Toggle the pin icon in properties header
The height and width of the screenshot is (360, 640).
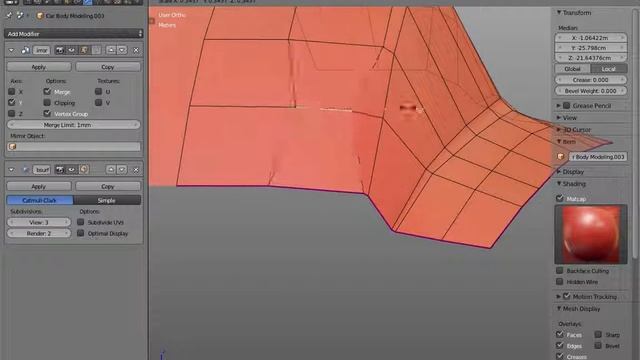(x=9, y=16)
